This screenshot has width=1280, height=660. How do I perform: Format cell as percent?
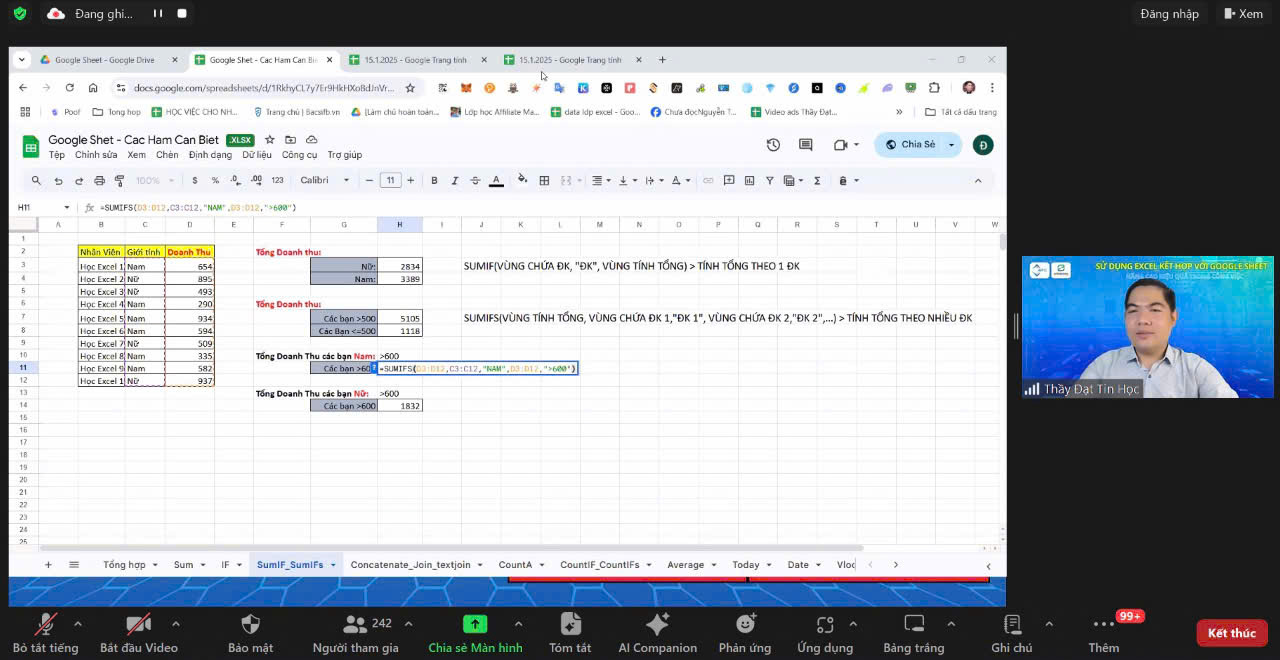(x=215, y=181)
